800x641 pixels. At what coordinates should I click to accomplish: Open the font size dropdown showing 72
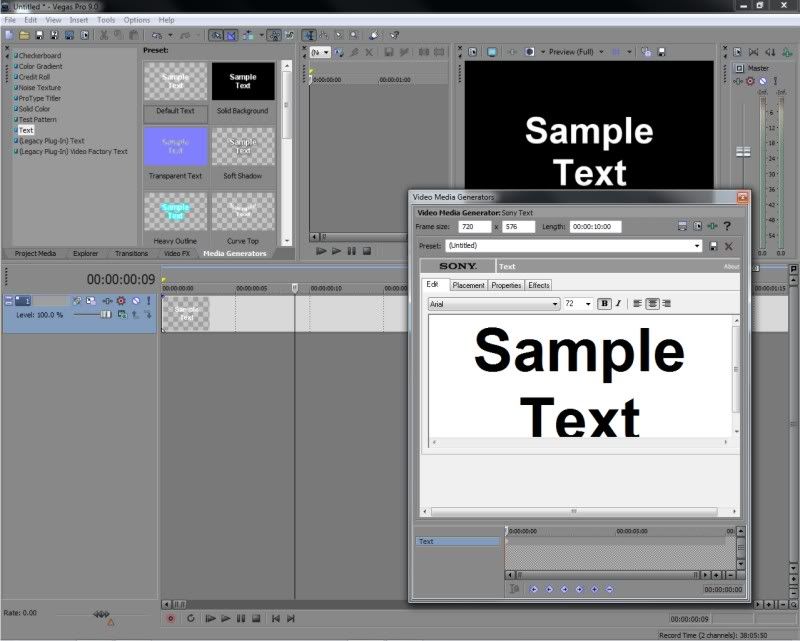[588, 304]
